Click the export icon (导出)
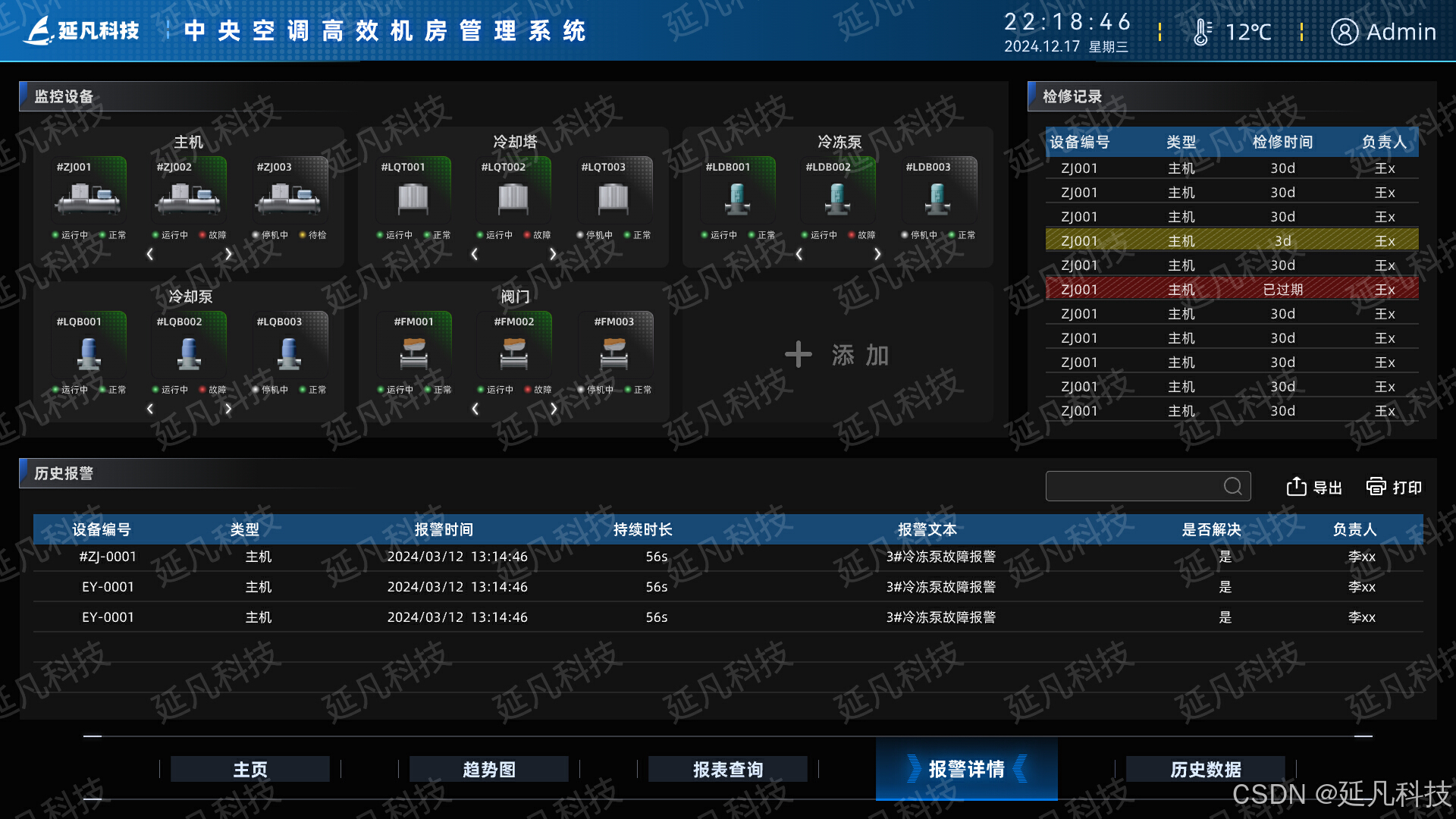The width and height of the screenshot is (1456, 819). coord(1297,487)
